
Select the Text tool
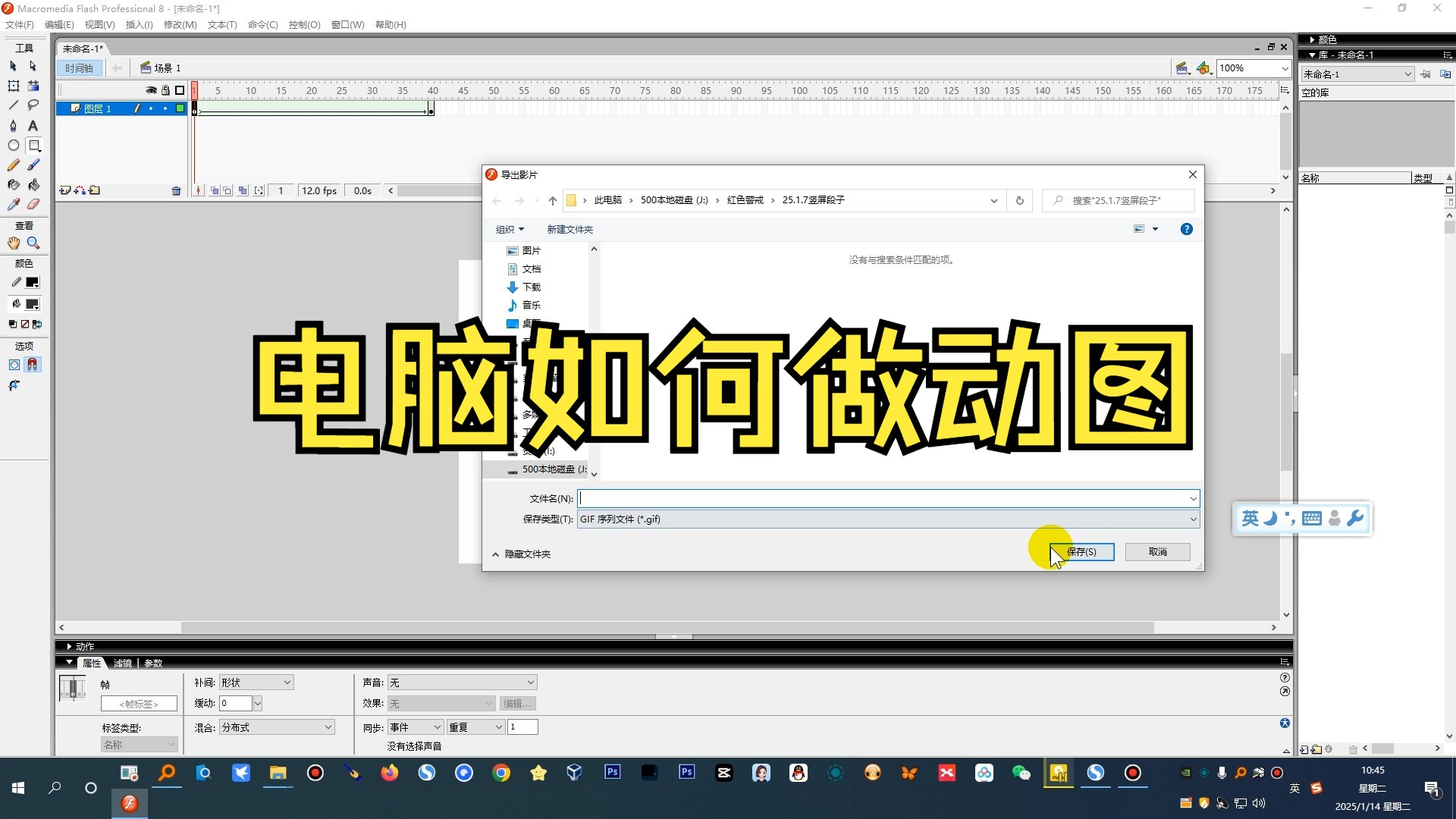[x=33, y=125]
